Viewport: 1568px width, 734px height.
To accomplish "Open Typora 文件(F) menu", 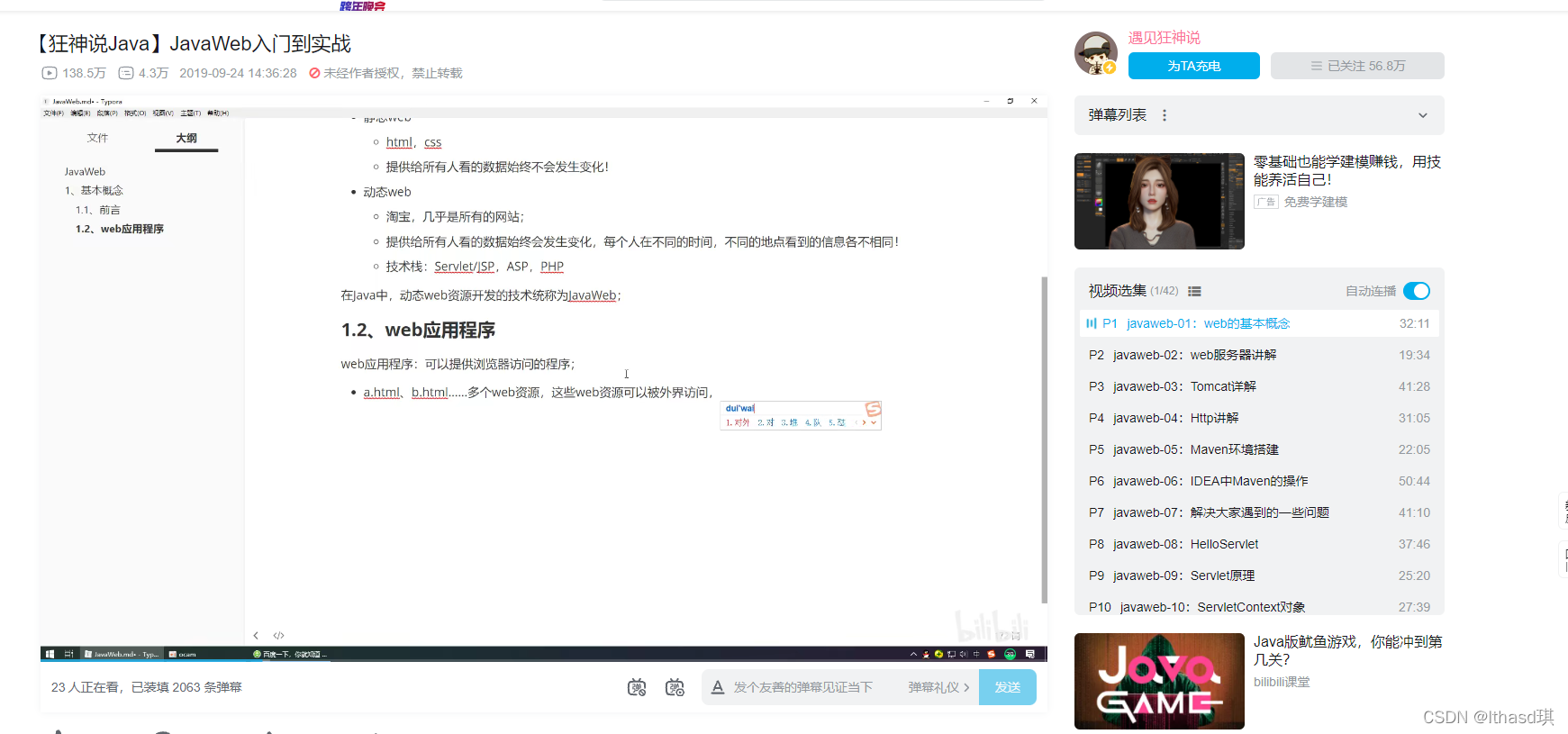I will click(x=54, y=113).
